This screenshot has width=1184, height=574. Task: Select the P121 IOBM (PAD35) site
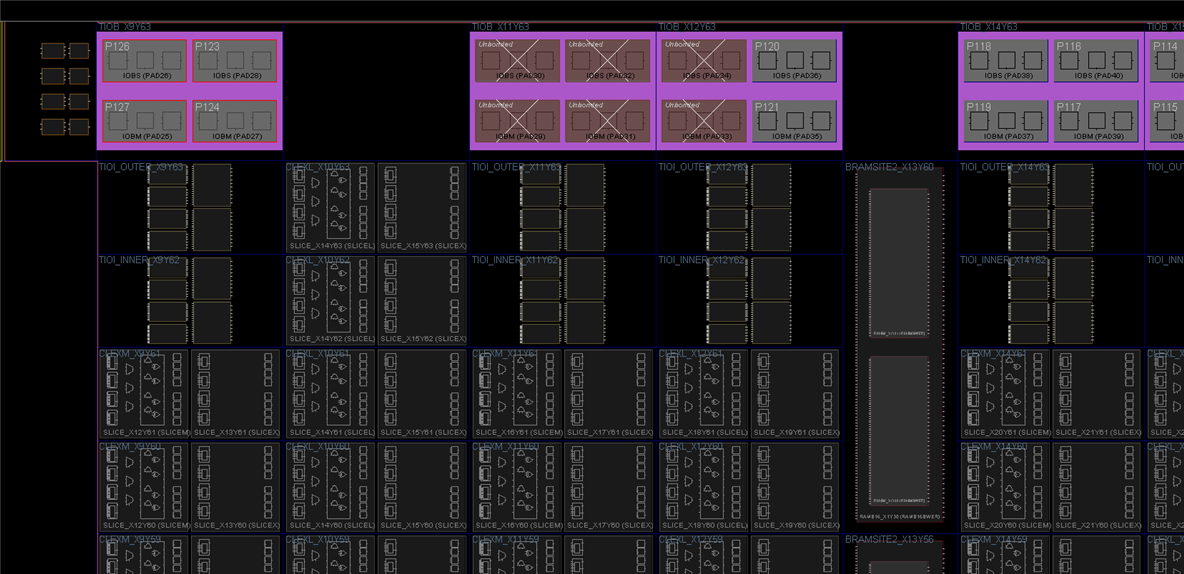point(794,121)
